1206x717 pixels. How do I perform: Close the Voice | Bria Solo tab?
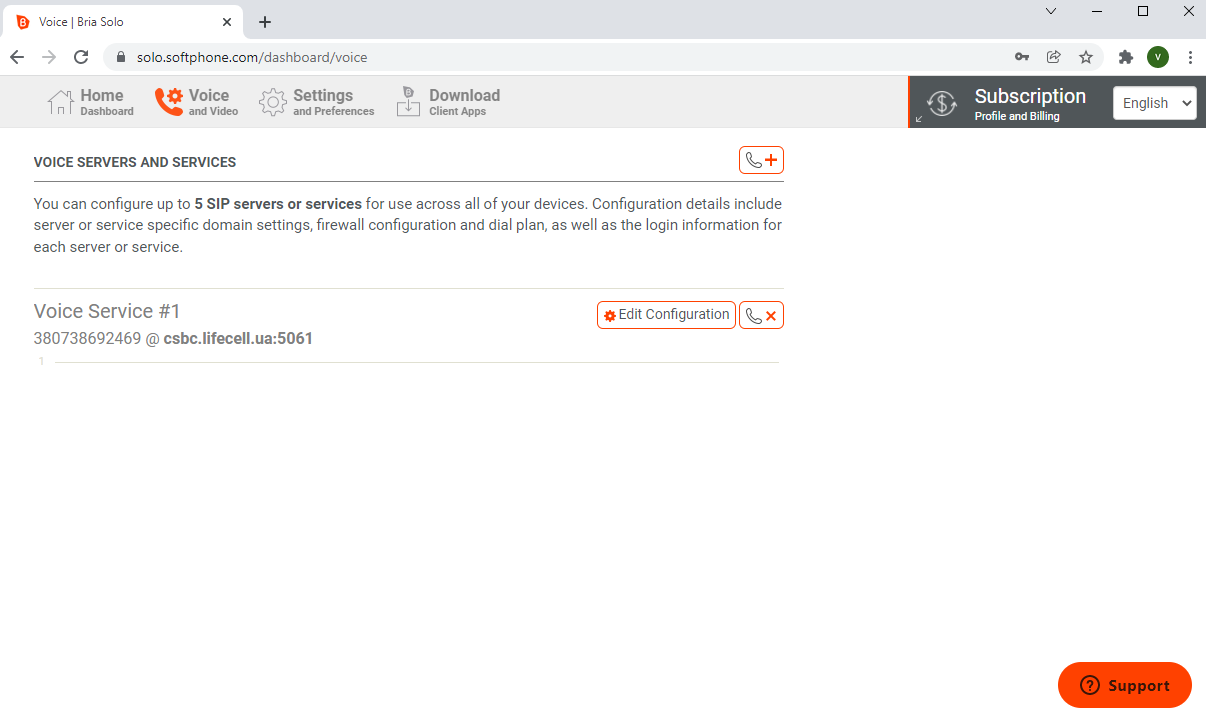(227, 22)
